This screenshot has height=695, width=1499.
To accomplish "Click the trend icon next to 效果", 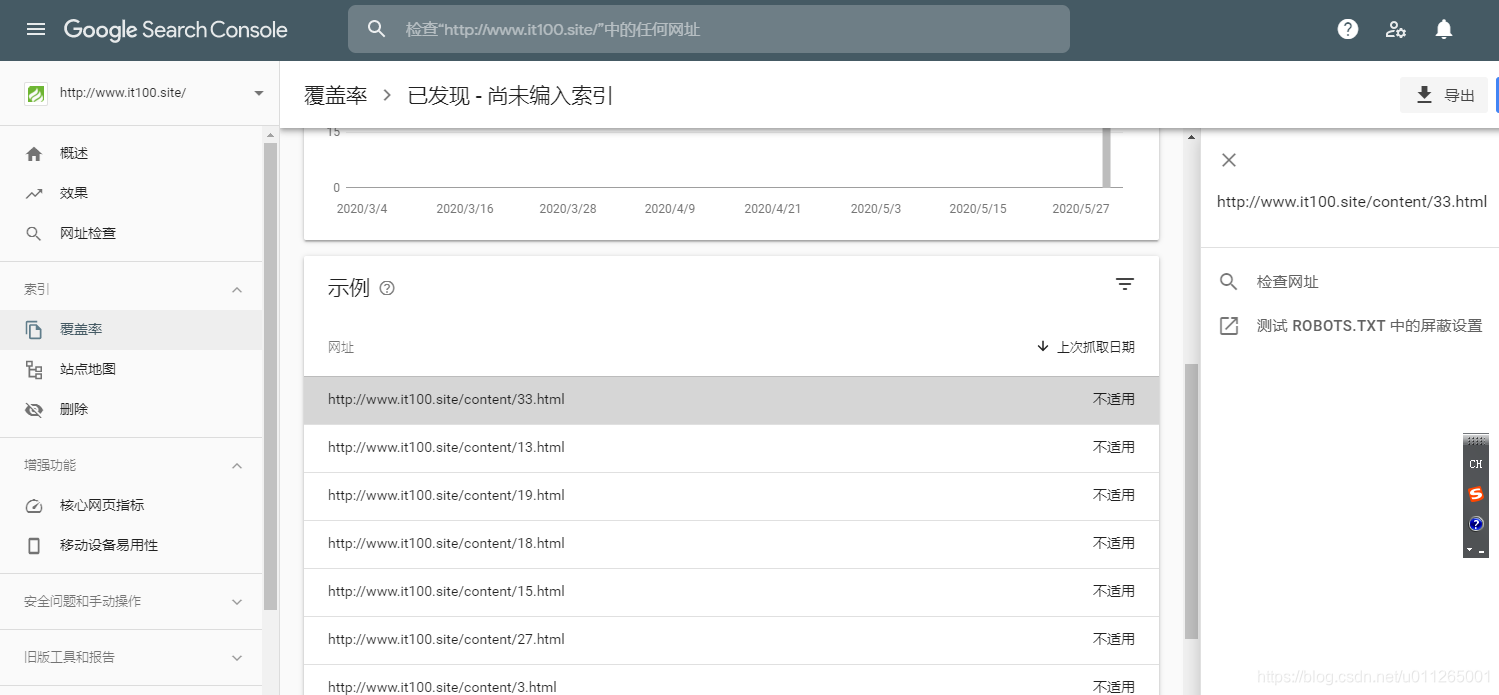I will [x=34, y=193].
